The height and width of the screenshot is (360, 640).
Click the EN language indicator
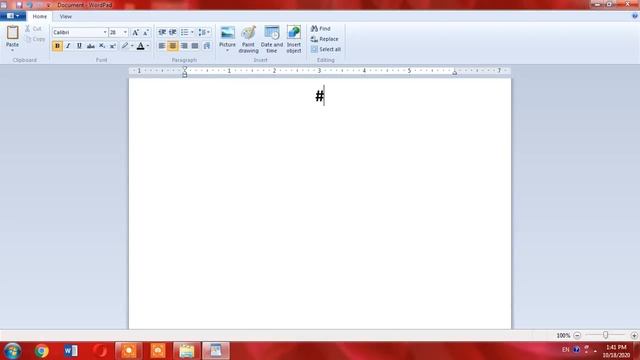pyautogui.click(x=565, y=350)
